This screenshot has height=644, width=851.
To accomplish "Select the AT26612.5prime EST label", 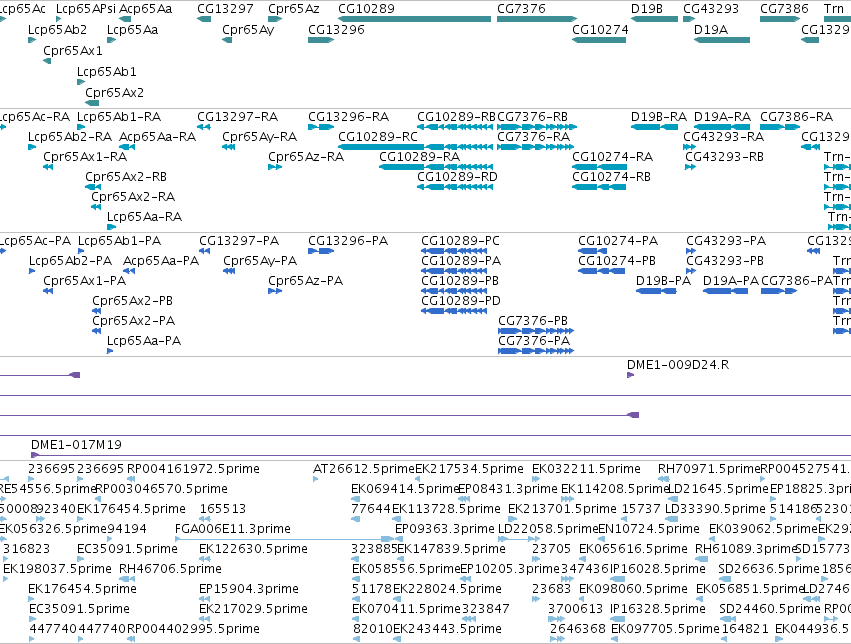I will 364,469.
